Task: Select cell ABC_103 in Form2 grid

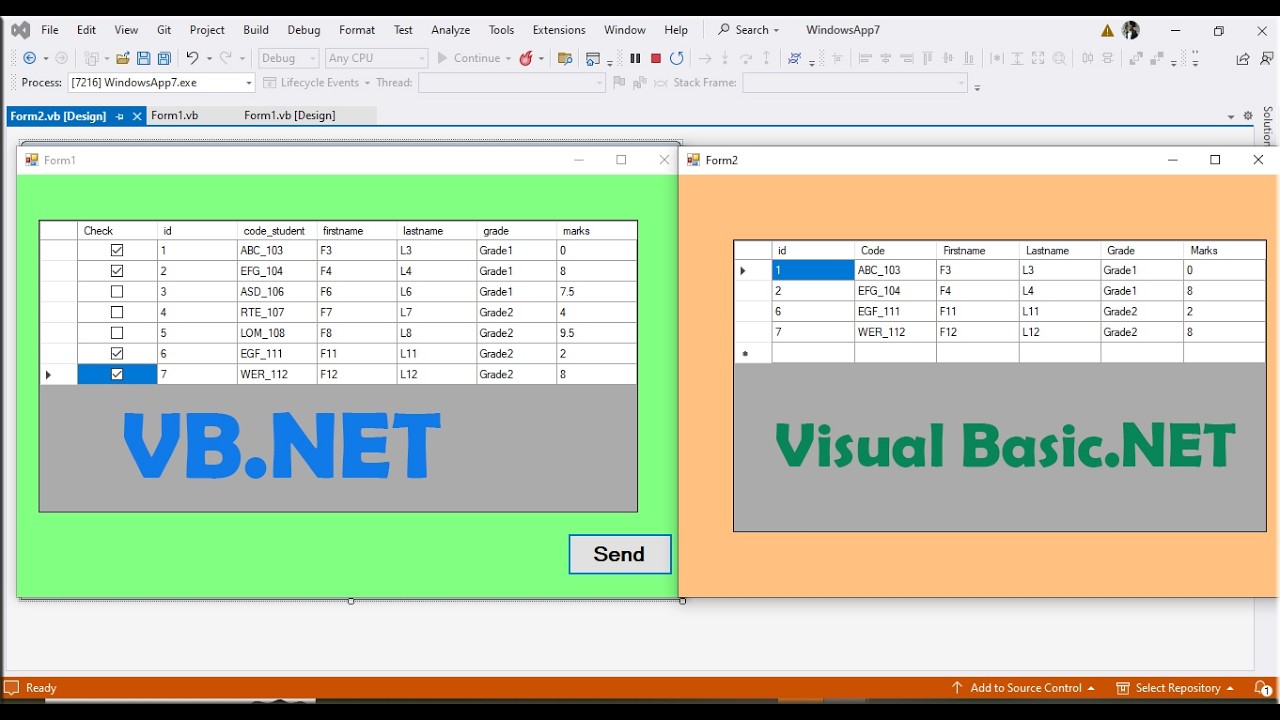Action: tap(896, 270)
